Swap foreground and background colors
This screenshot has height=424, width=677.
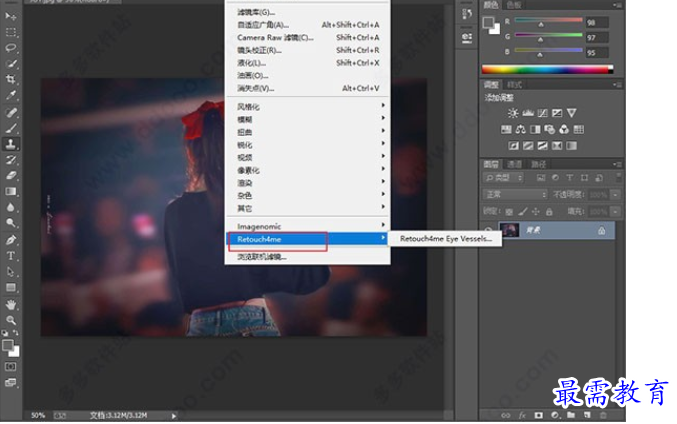[16, 333]
